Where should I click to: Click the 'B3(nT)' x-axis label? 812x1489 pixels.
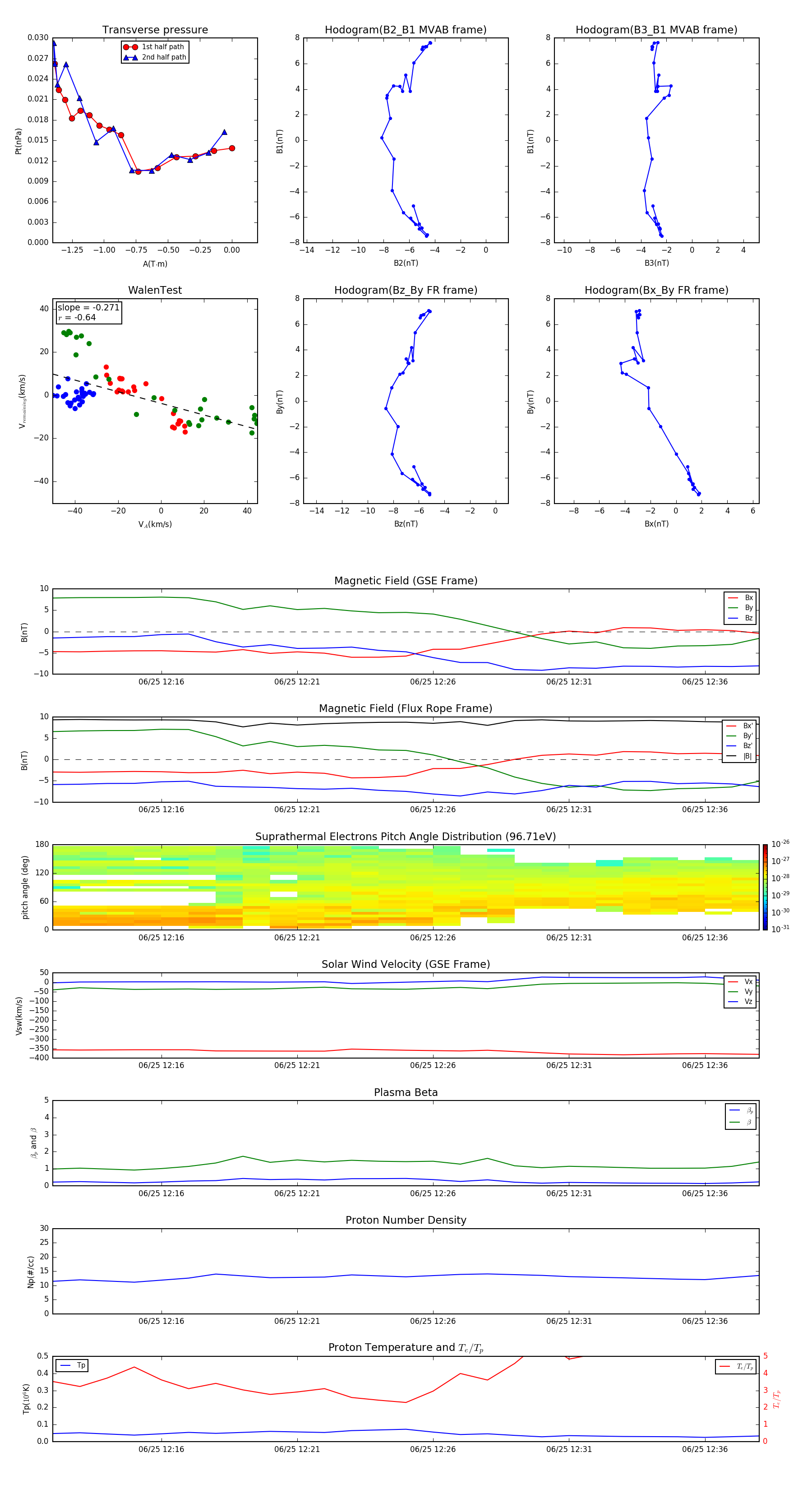pyautogui.click(x=656, y=263)
